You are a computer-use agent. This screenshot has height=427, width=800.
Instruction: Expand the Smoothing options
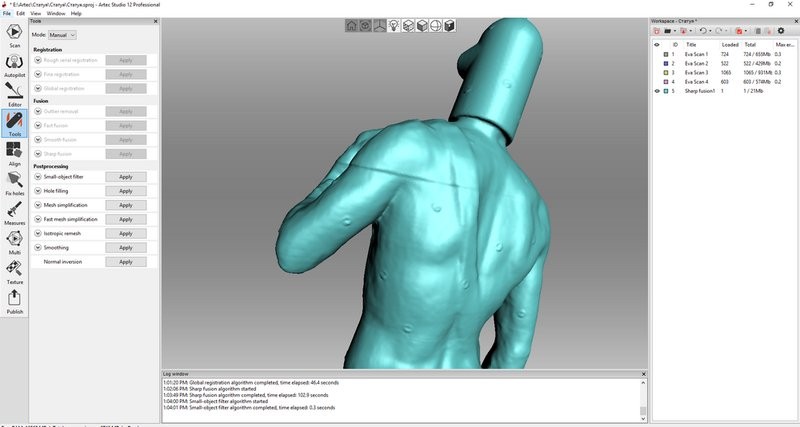[x=38, y=247]
